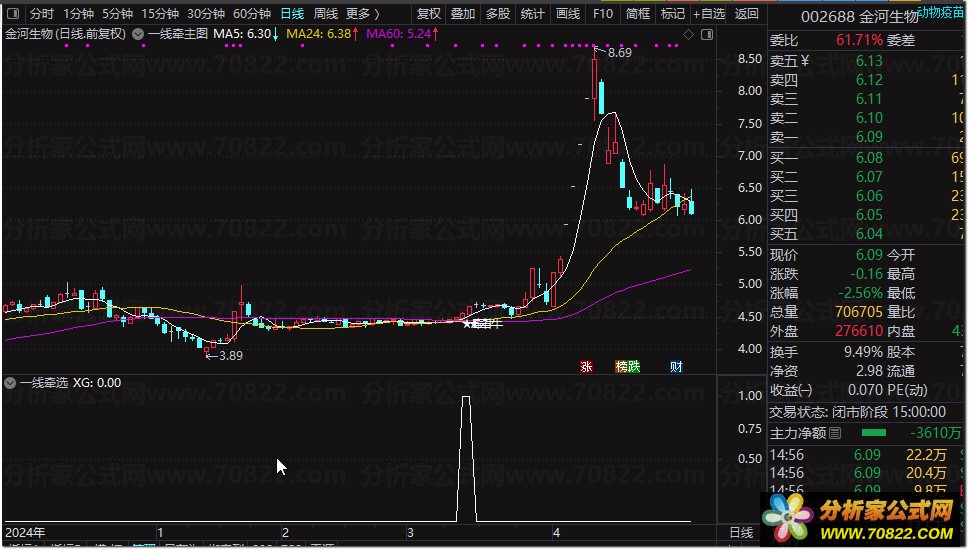
Task: Select the 买三 6.06 order row
Action: point(866,197)
